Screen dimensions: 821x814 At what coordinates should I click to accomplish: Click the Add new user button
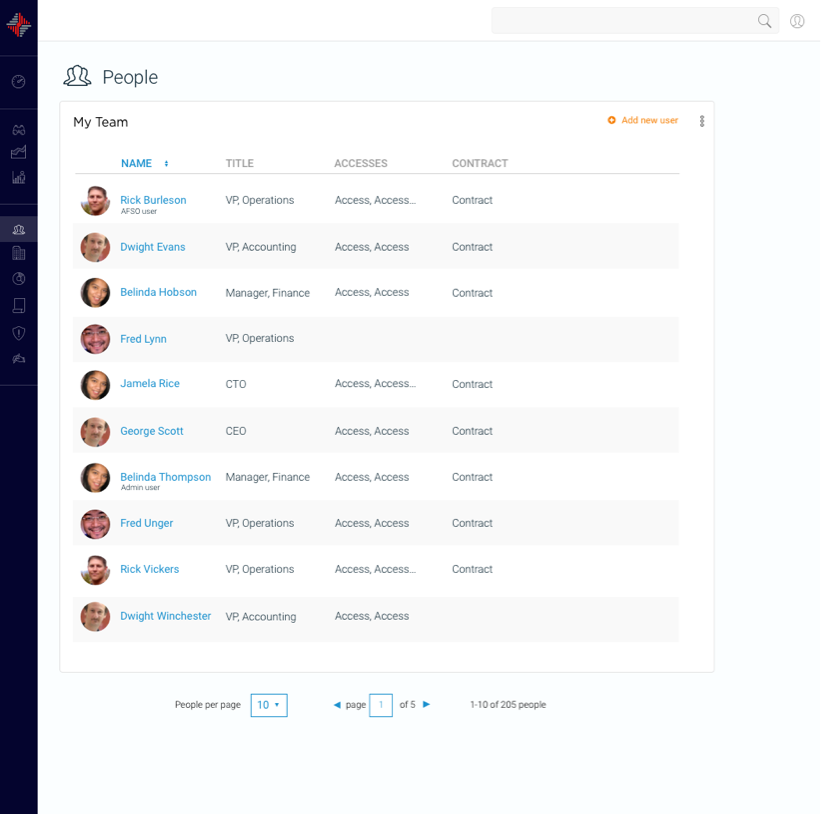[643, 121]
